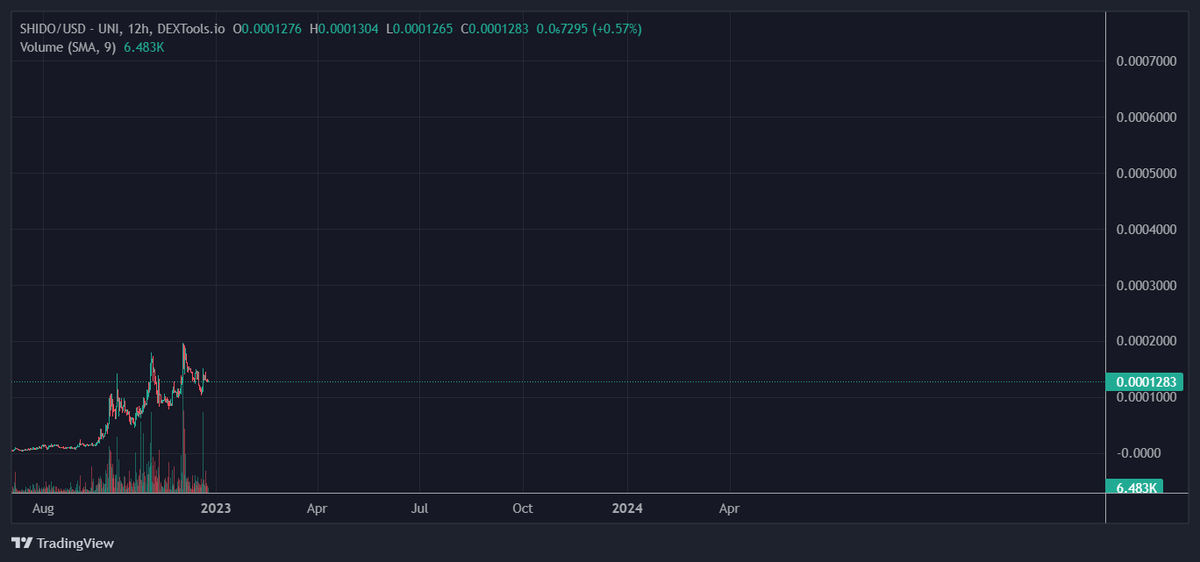The image size is (1200, 562).
Task: Click the 0.0004000 price axis label
Action: pos(1146,230)
